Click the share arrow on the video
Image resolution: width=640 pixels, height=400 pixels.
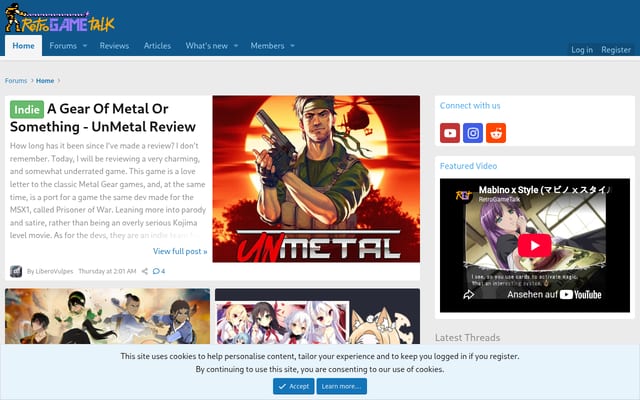(x=469, y=294)
